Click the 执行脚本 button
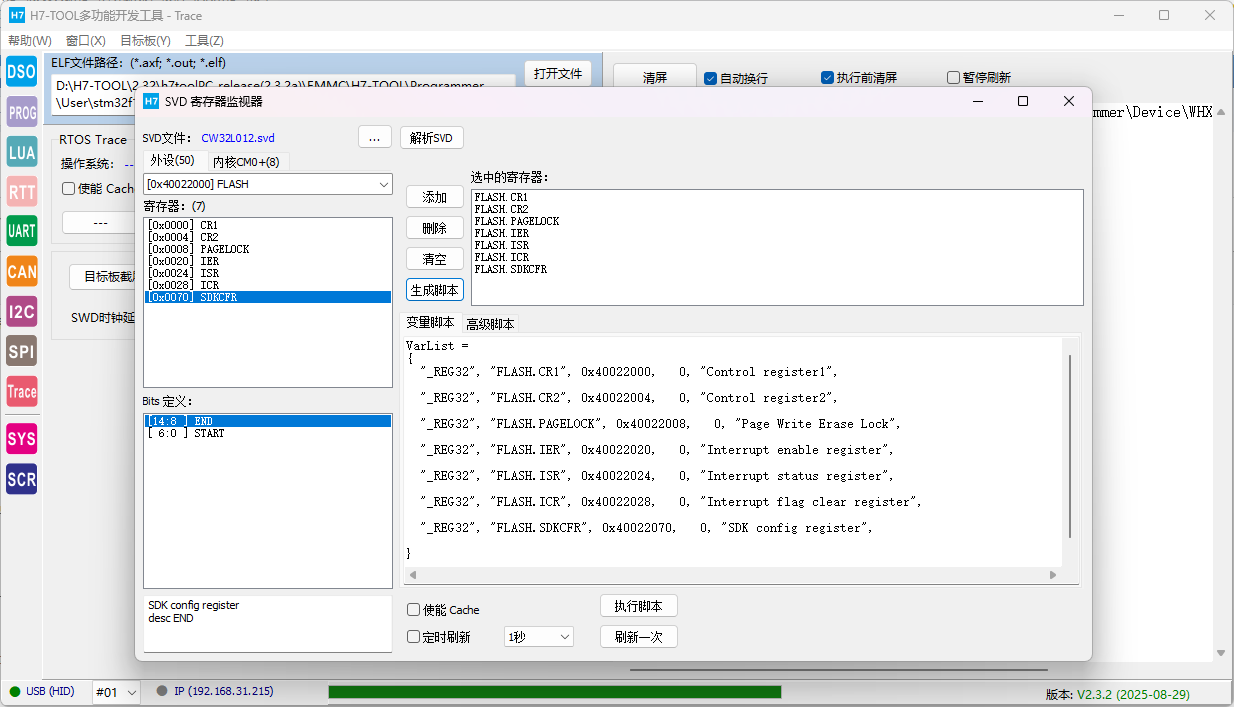1234x707 pixels. 639,606
